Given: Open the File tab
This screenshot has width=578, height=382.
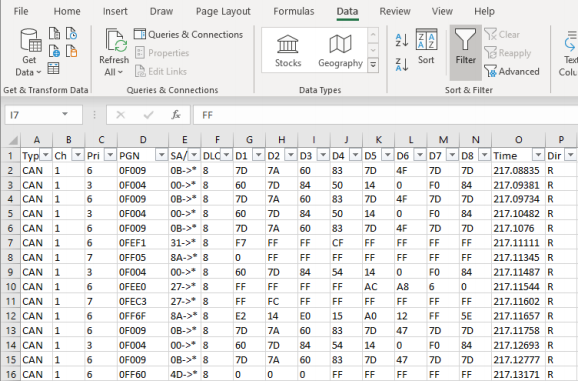Looking at the screenshot, I should tap(21, 11).
